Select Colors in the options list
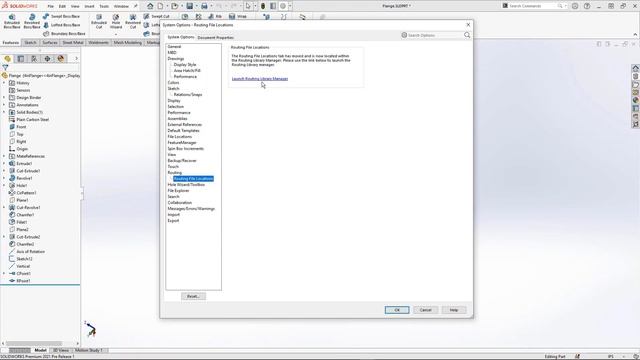Viewport: 640px width, 360px height. 173,83
